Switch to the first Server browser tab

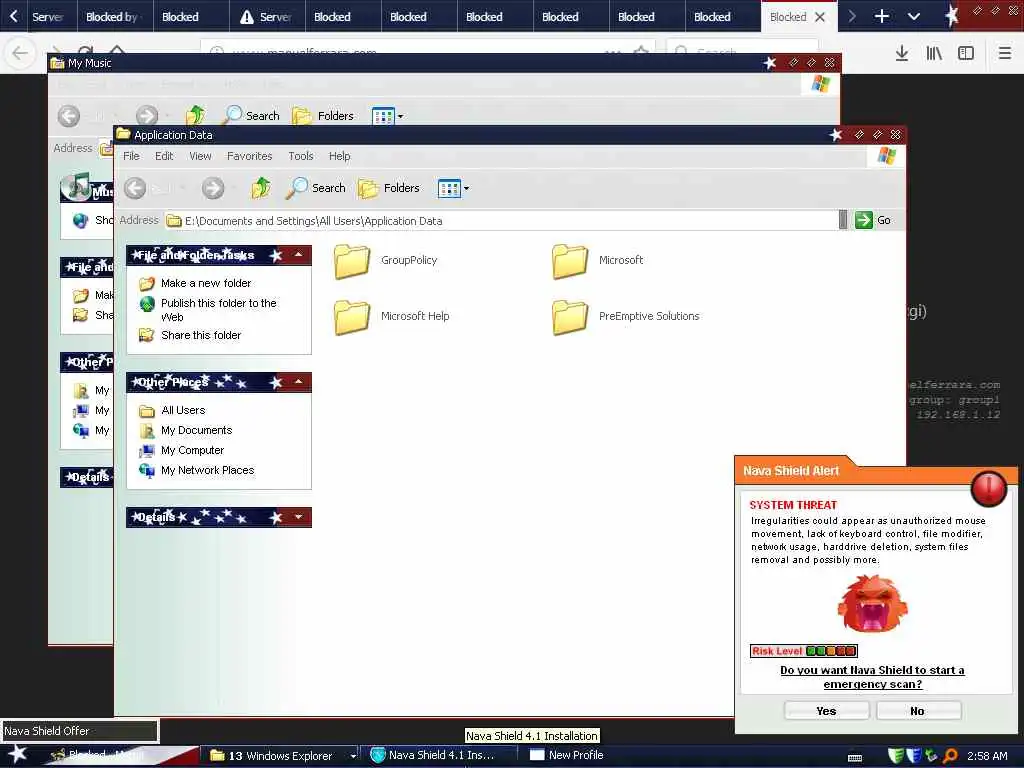(50, 16)
